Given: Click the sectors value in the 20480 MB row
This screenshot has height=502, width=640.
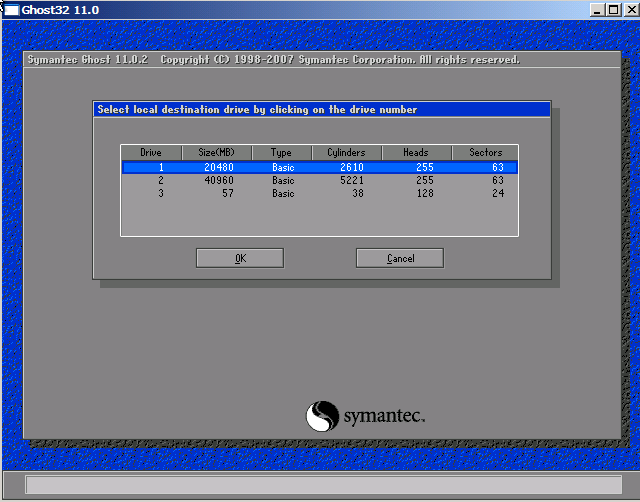Looking at the screenshot, I should [x=498, y=167].
